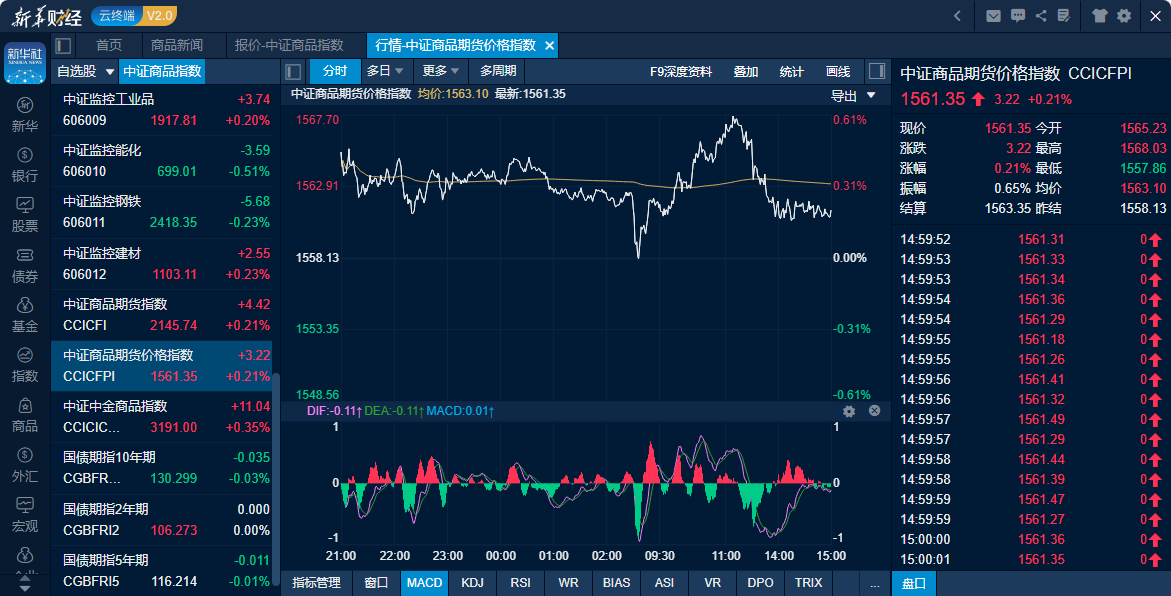Open the 宏观 sidebar section
Viewport: 1171px width, 596px height.
tap(25, 515)
